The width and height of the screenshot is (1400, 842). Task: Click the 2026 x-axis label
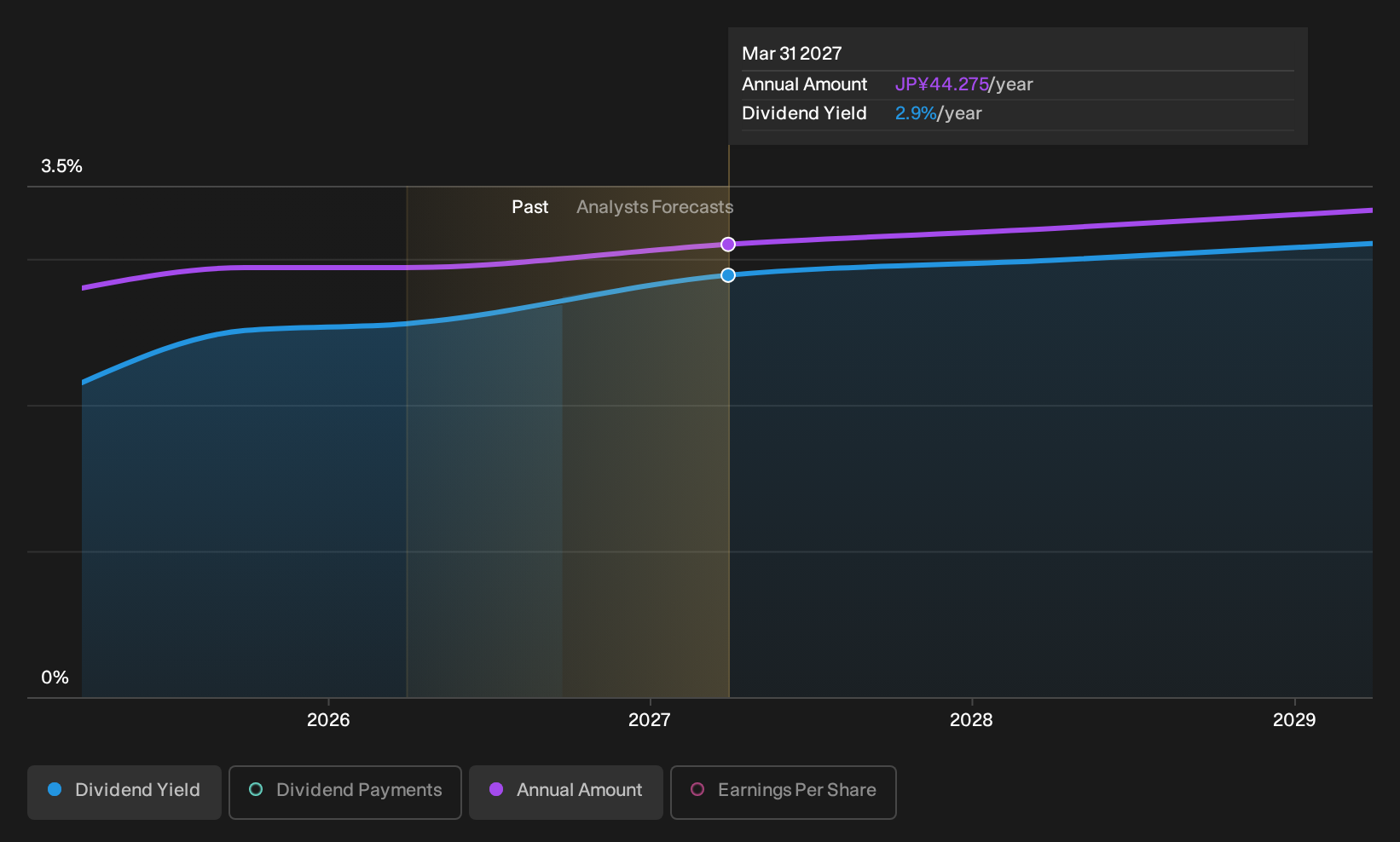(328, 720)
